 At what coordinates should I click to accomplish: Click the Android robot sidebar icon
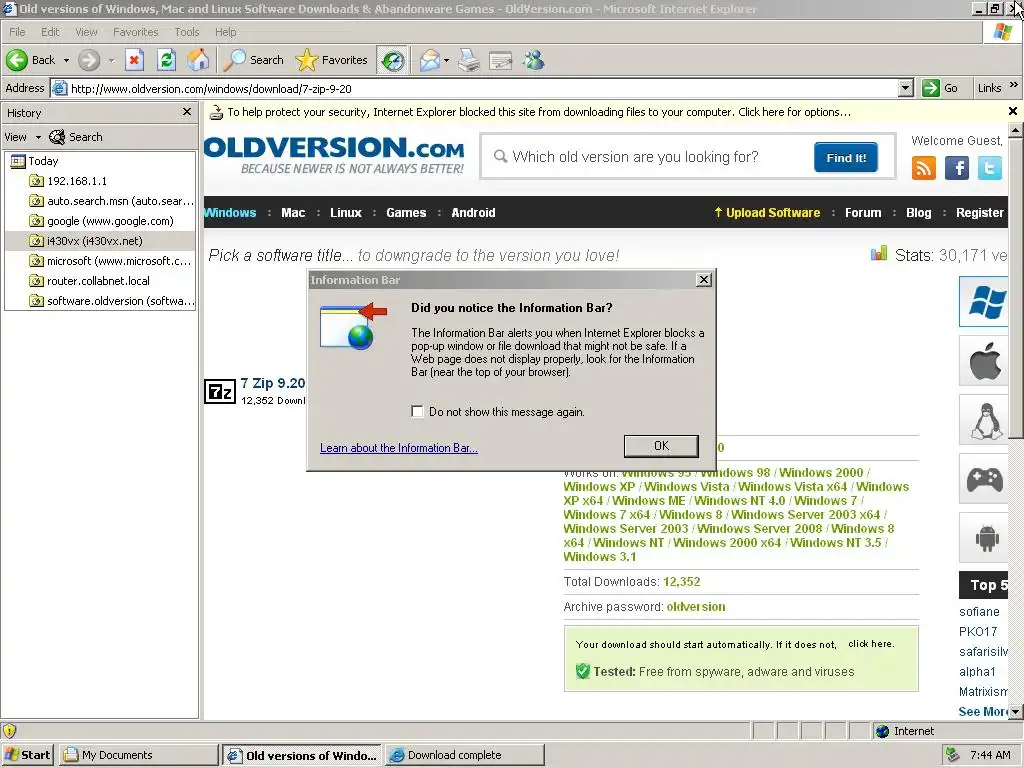tap(984, 538)
